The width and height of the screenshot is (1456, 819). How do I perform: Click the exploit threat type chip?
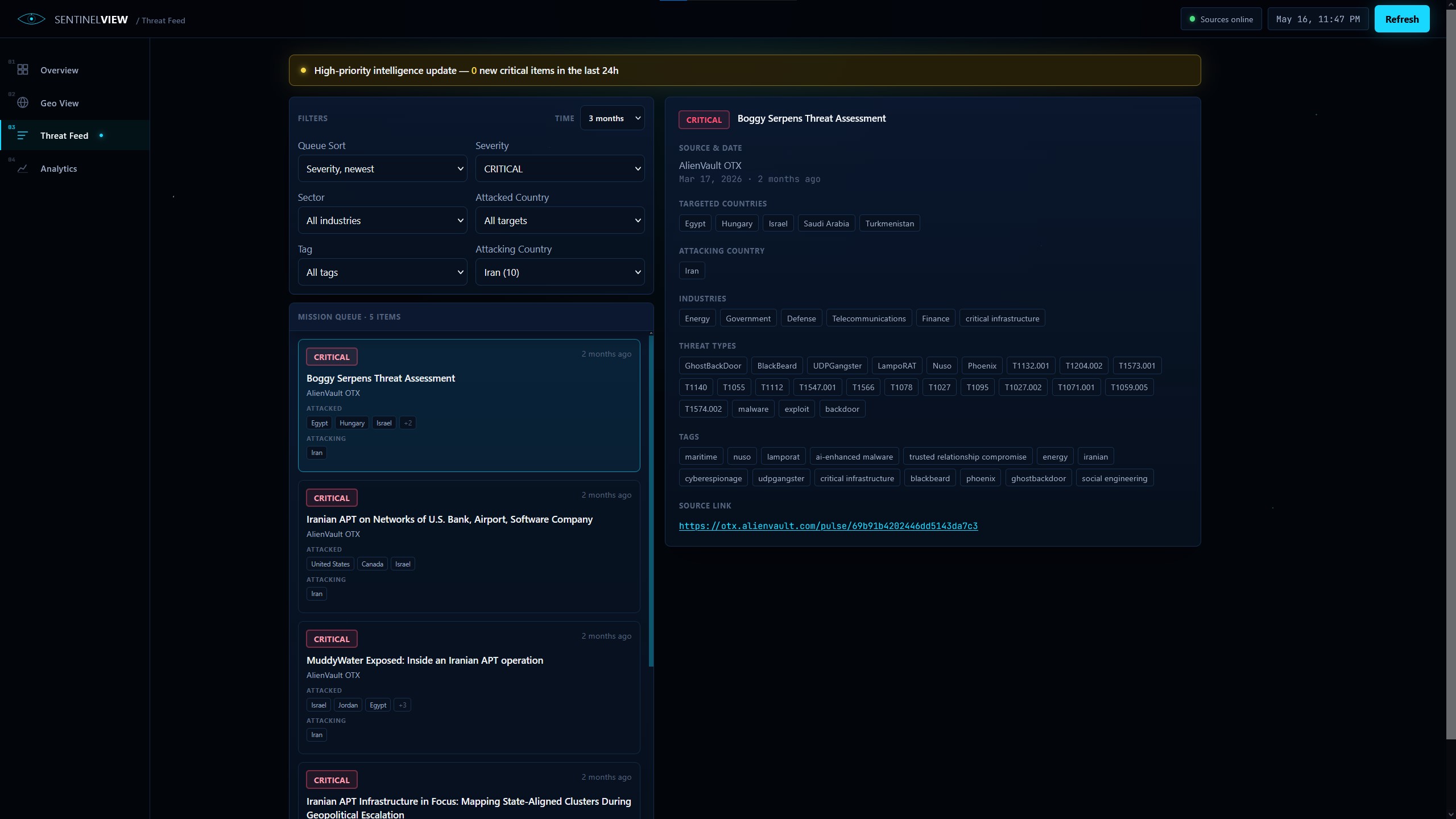(x=796, y=409)
